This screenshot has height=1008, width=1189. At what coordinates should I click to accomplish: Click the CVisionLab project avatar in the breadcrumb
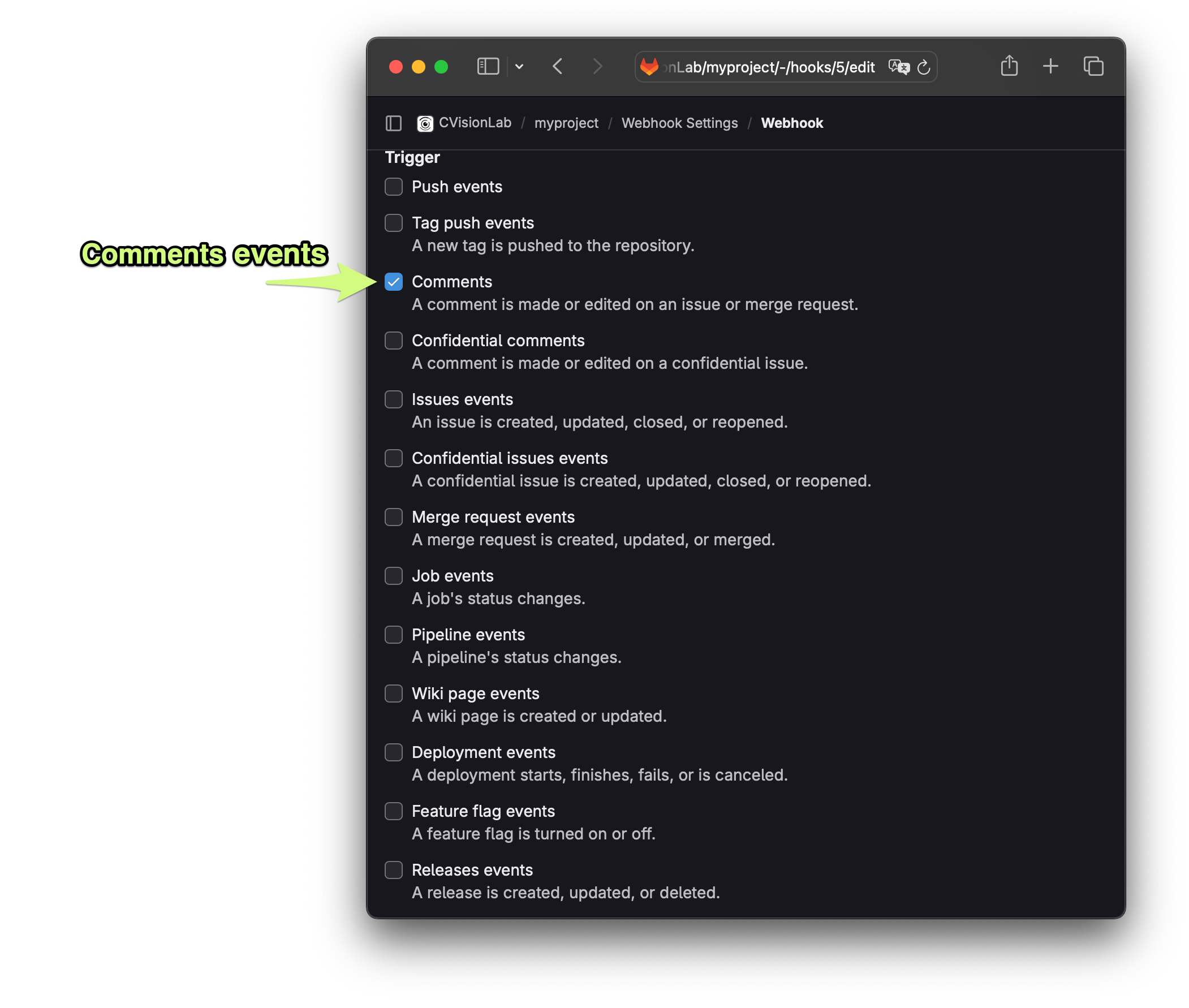425,123
